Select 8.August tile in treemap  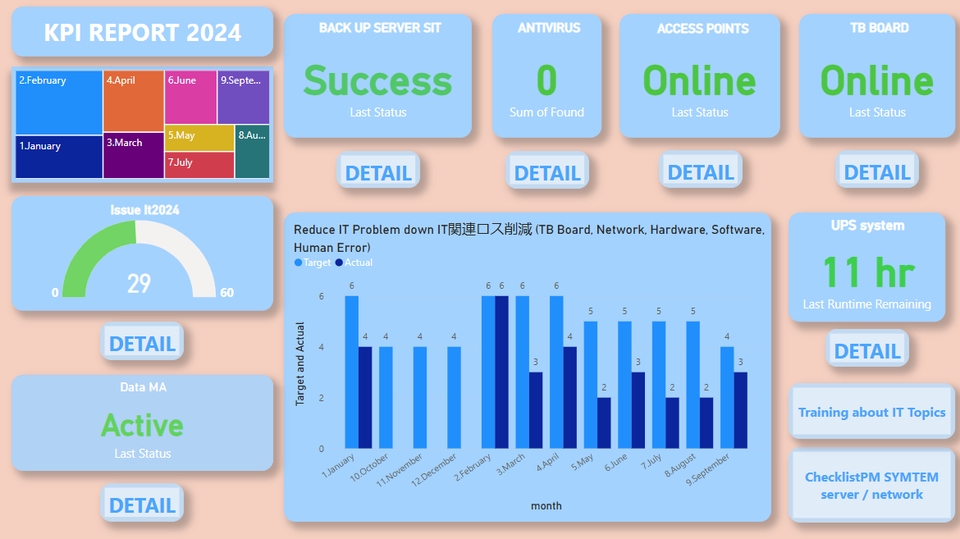252,152
